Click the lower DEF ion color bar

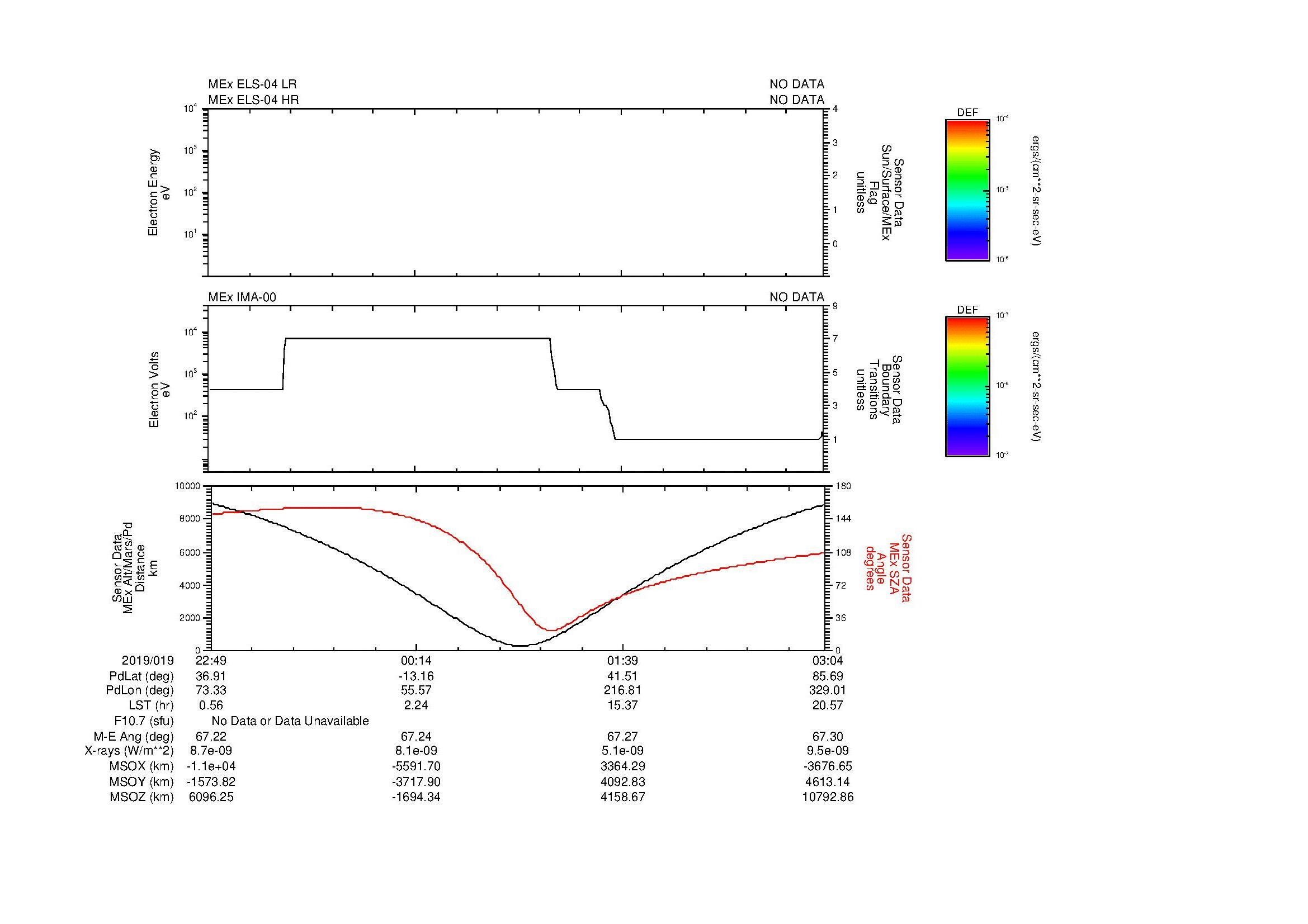click(967, 387)
